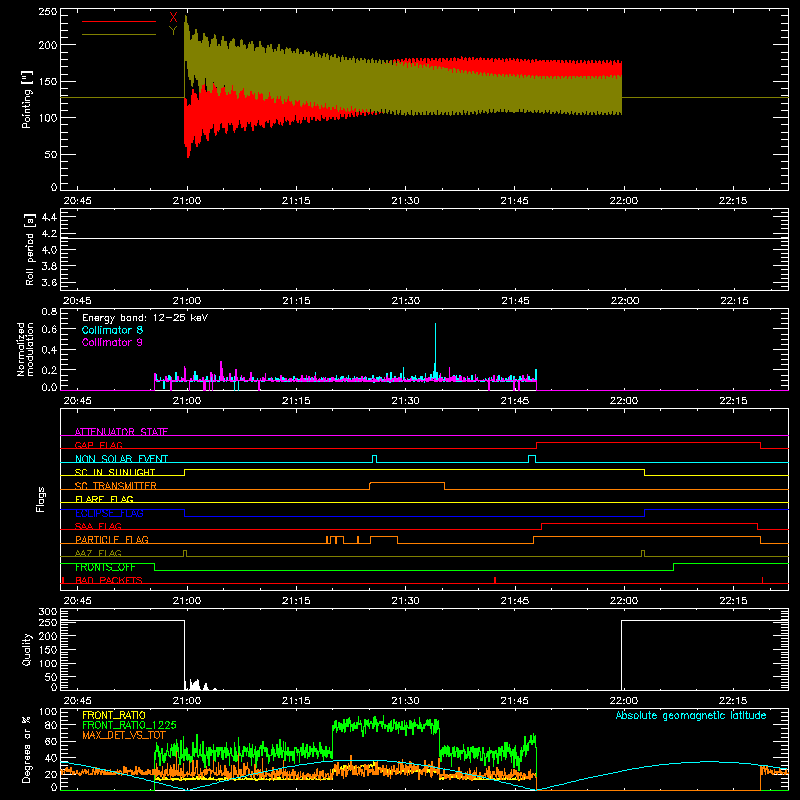Click the FLARE_FLAG label
Image resolution: width=800 pixels, height=800 pixels.
click(104, 499)
